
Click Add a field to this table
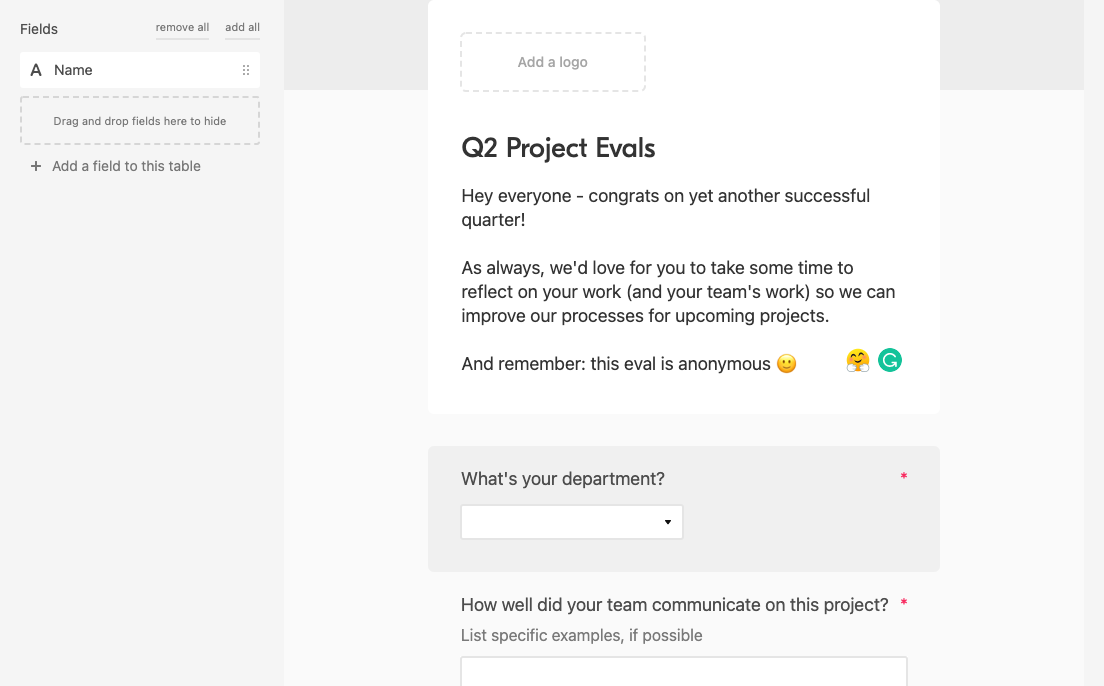point(126,166)
